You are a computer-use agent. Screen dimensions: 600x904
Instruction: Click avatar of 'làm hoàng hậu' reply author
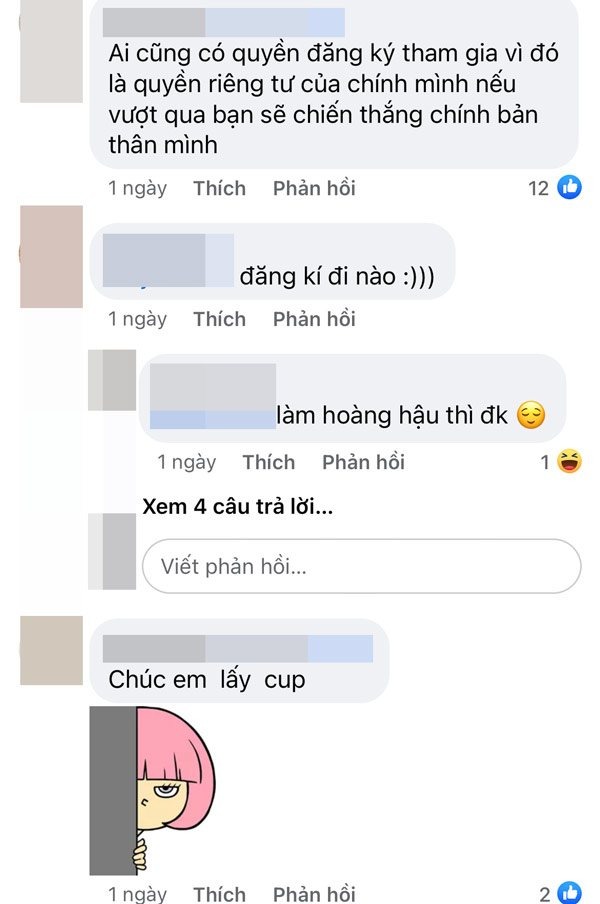(112, 380)
